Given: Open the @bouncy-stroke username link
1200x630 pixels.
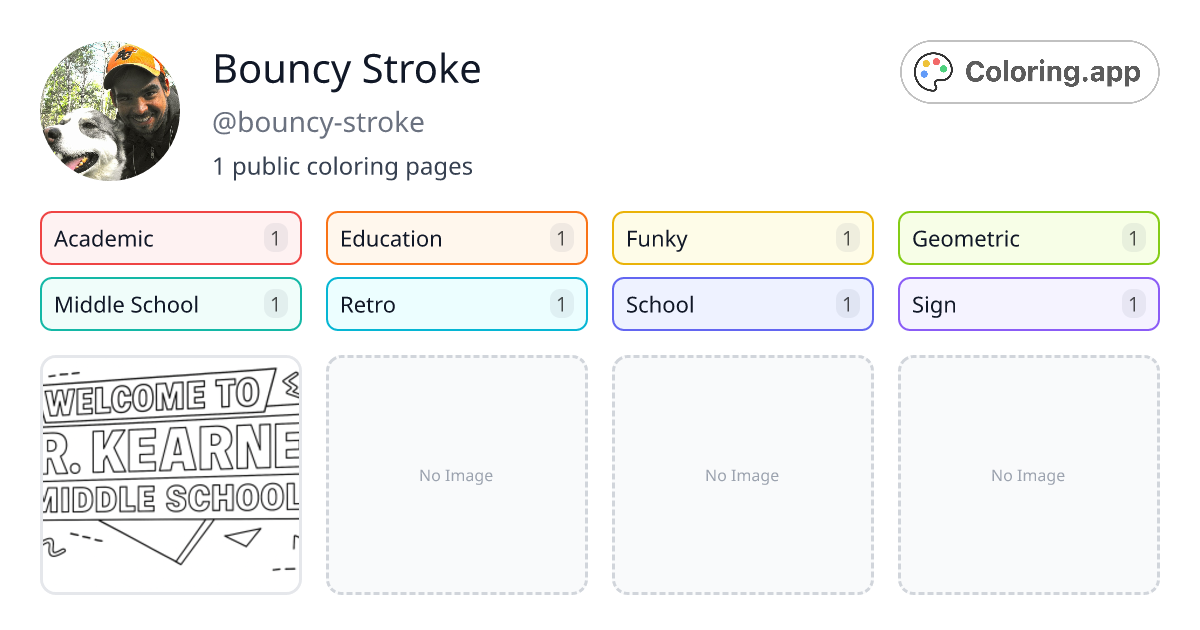Looking at the screenshot, I should pos(318,122).
